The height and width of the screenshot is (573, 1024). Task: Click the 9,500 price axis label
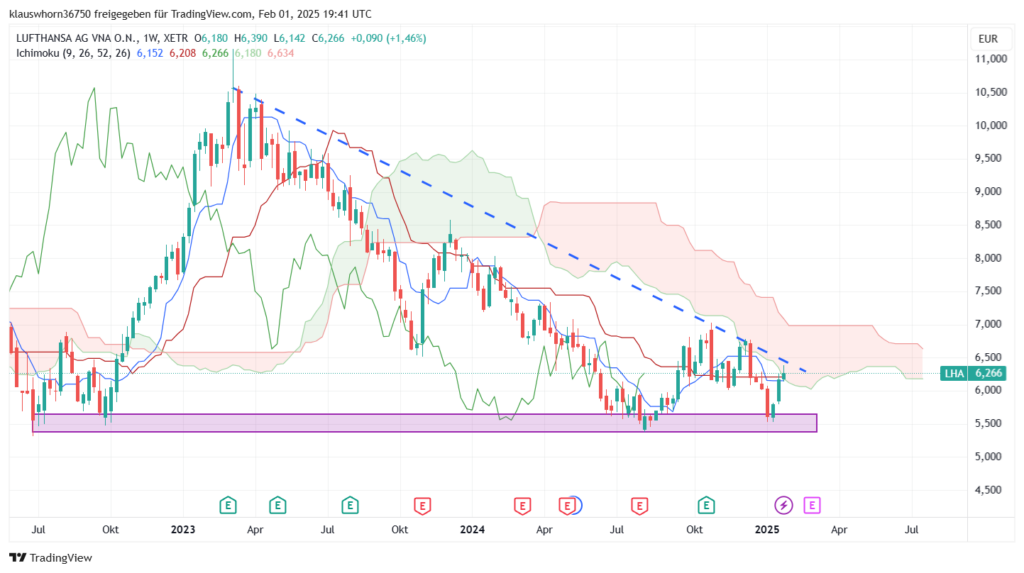988,158
